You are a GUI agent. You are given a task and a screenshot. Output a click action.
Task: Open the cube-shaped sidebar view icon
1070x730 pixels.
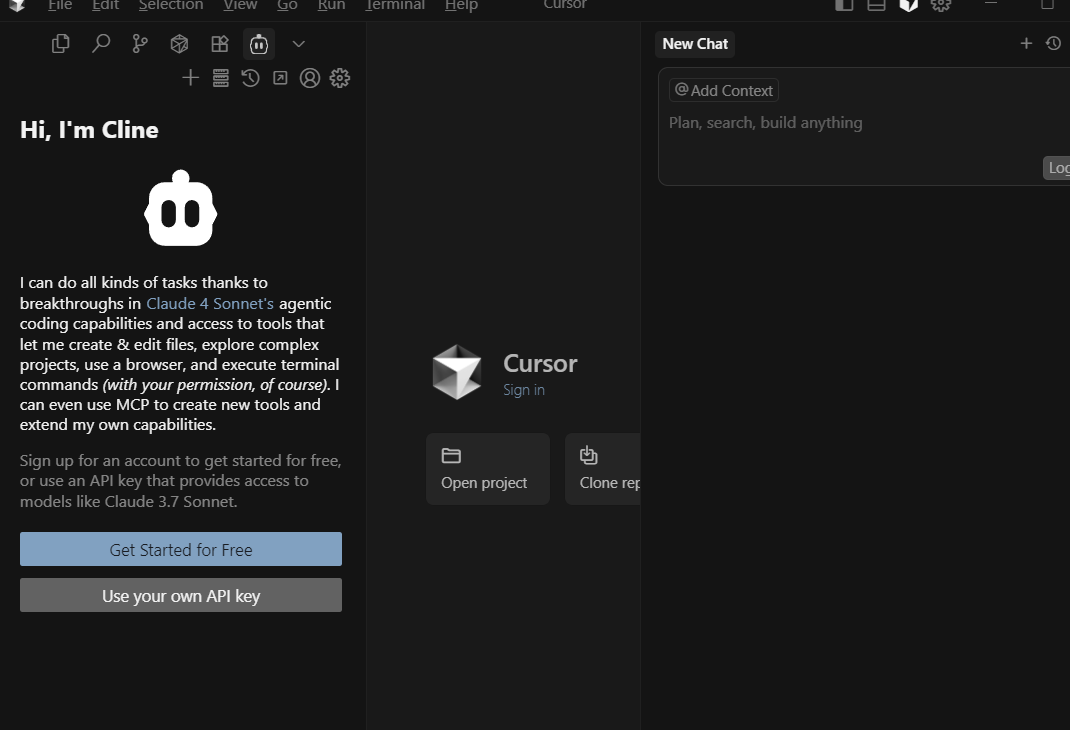[x=179, y=44]
